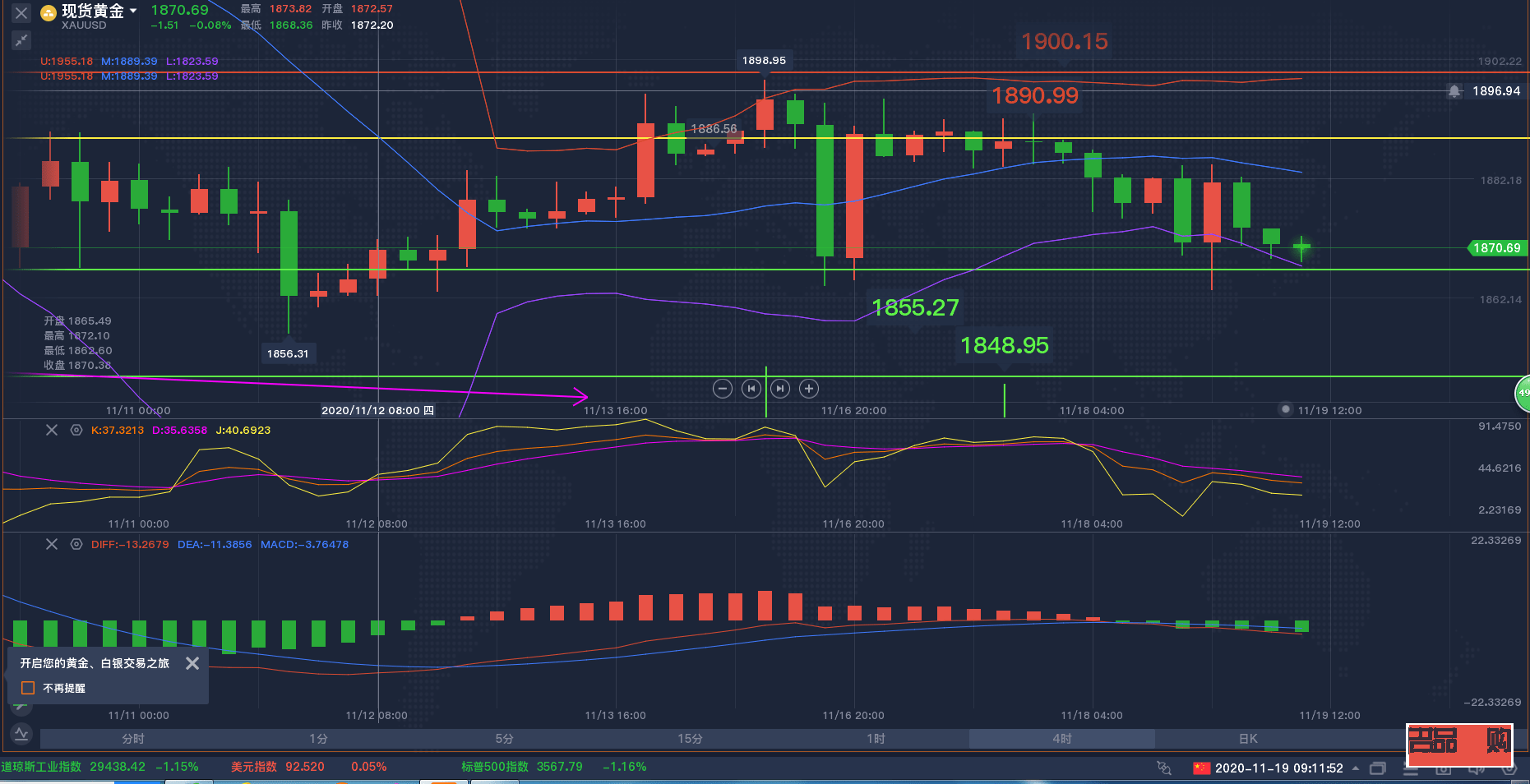Jump to previous candles with the back-skip button
Screen dimensions: 1530x784
point(751,389)
